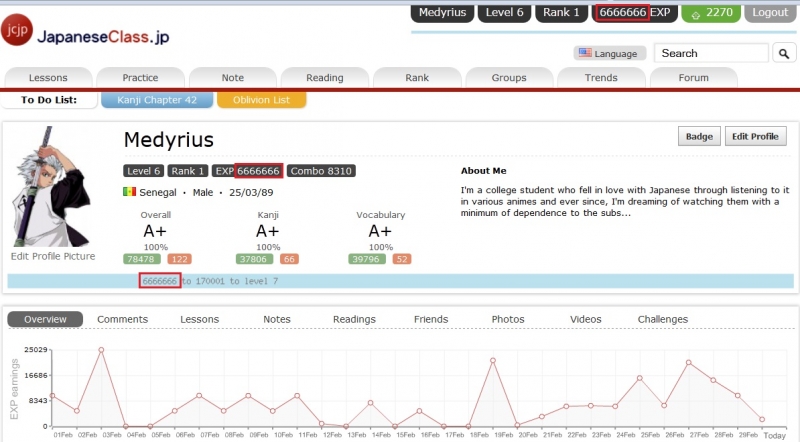Open the Lessons navigation tab
The width and height of the screenshot is (800, 442).
(49, 77)
